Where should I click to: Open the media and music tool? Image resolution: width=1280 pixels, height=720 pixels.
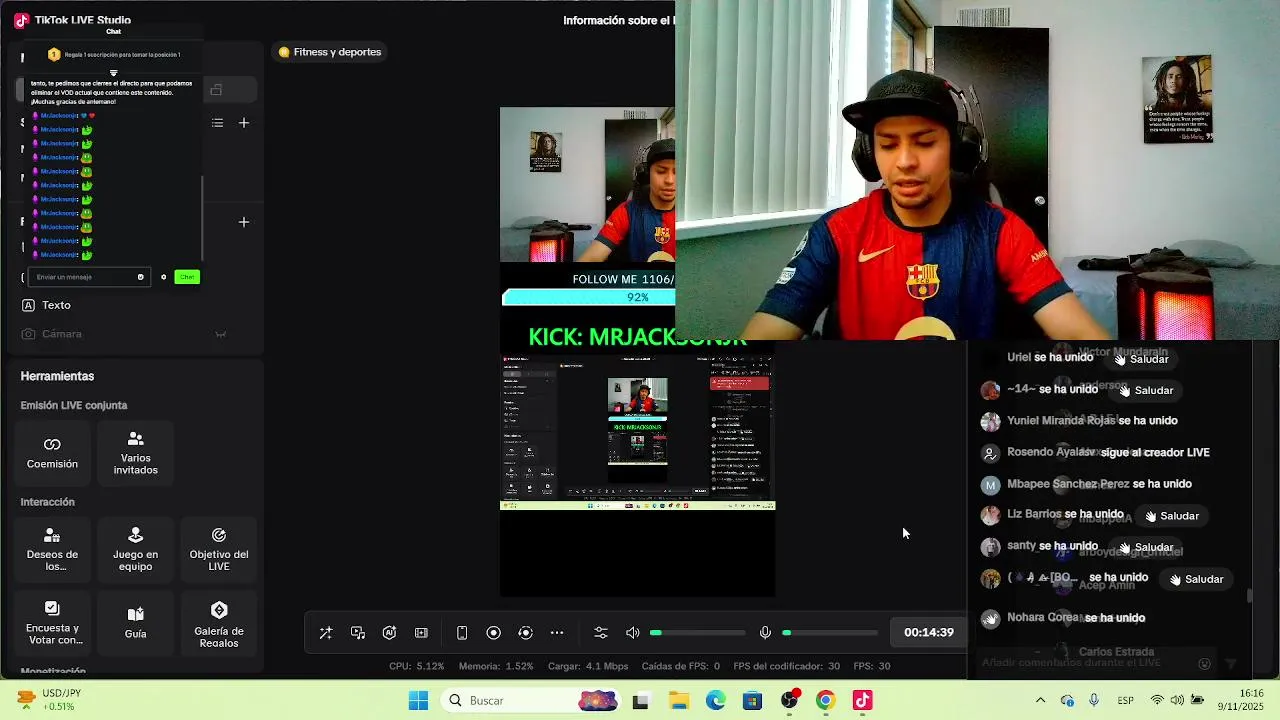[358, 633]
